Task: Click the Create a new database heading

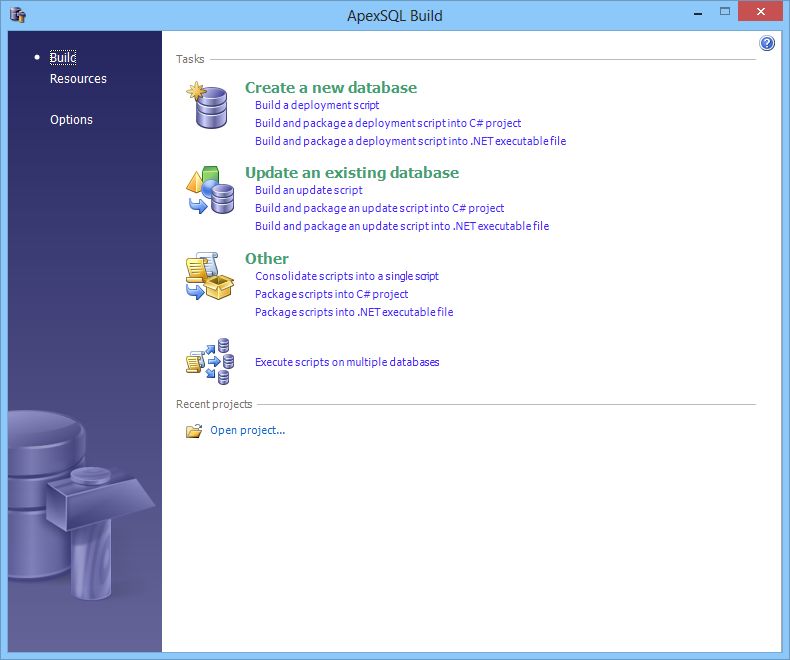Action: (x=331, y=88)
